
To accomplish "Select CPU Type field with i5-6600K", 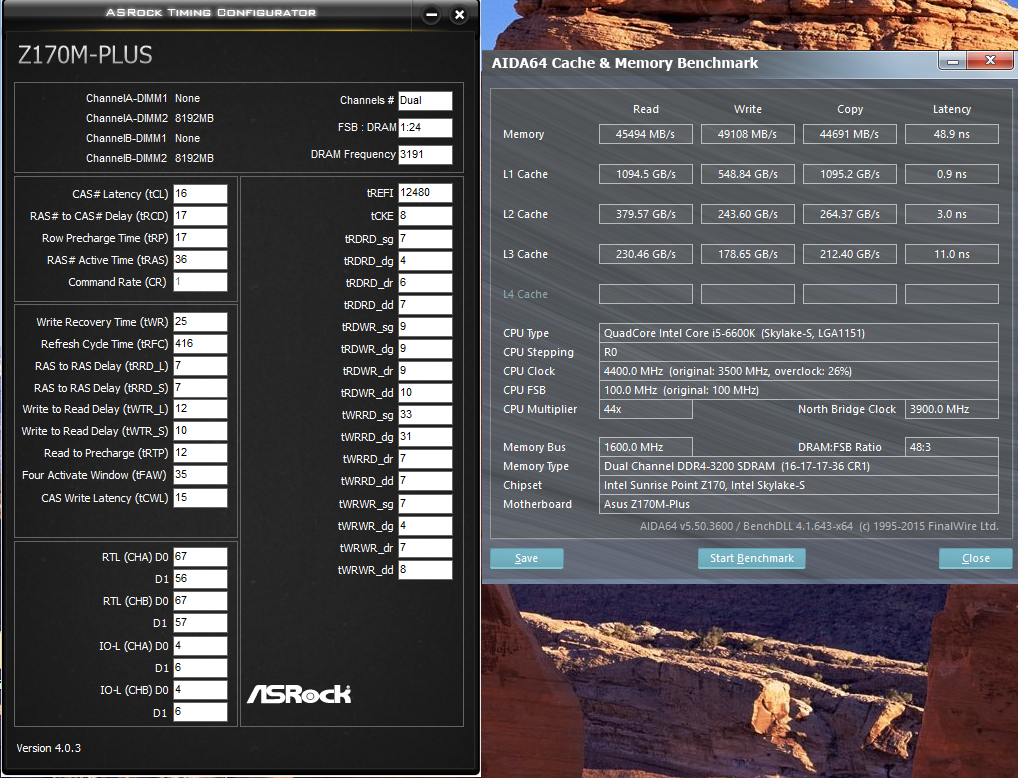I will (x=799, y=333).
